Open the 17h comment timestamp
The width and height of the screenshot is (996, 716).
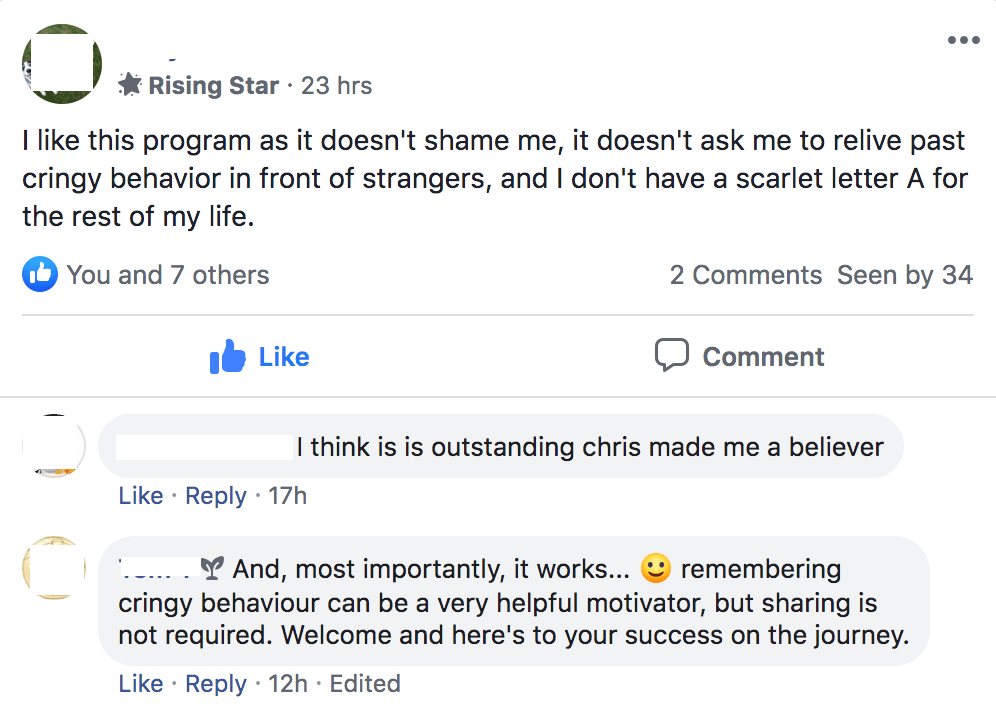pos(287,496)
